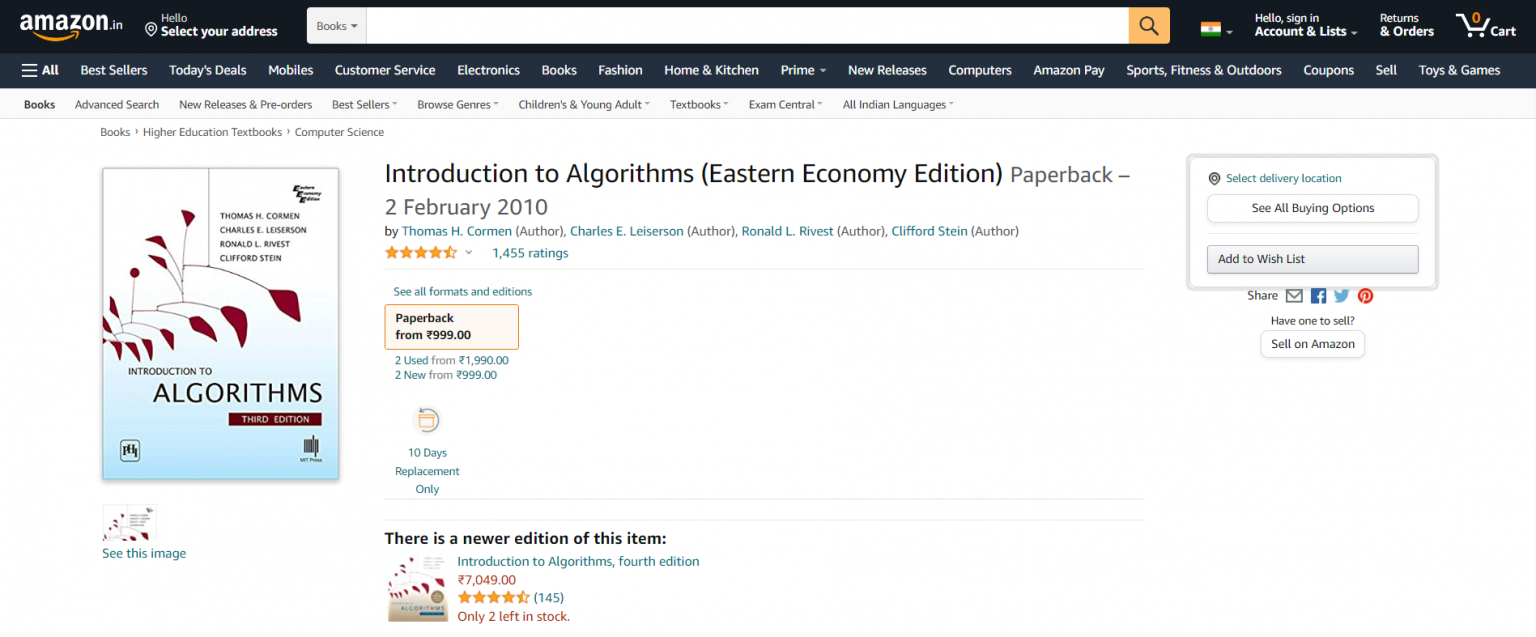The image size is (1536, 637).
Task: Select the Paperback format option
Action: 451,327
